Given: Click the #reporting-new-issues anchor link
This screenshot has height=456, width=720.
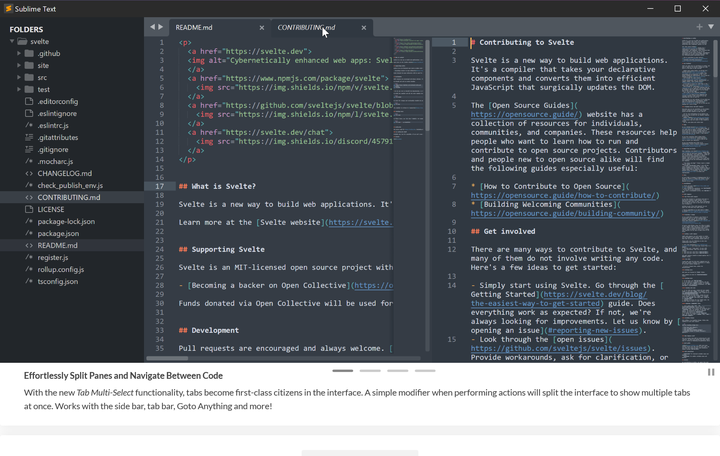Looking at the screenshot, I should tap(595, 330).
